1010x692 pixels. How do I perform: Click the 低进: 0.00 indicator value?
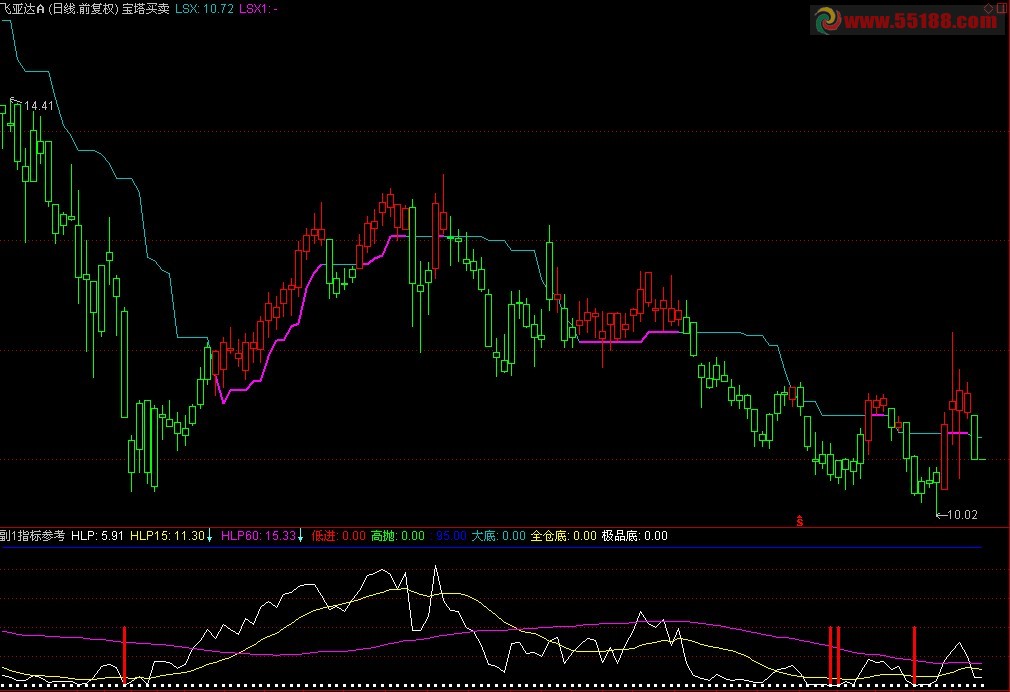(x=339, y=536)
